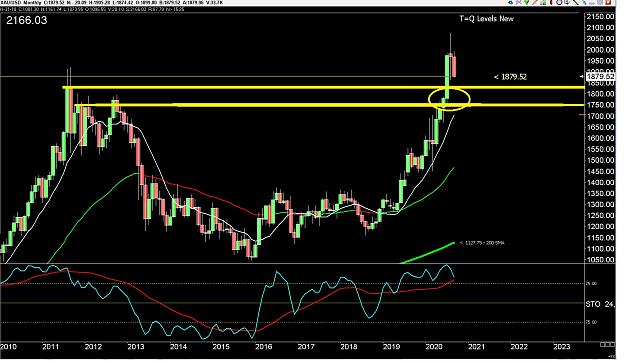Select the 200 SMA label annotation
Image resolution: width=625 pixels, height=362 pixels.
click(x=482, y=242)
